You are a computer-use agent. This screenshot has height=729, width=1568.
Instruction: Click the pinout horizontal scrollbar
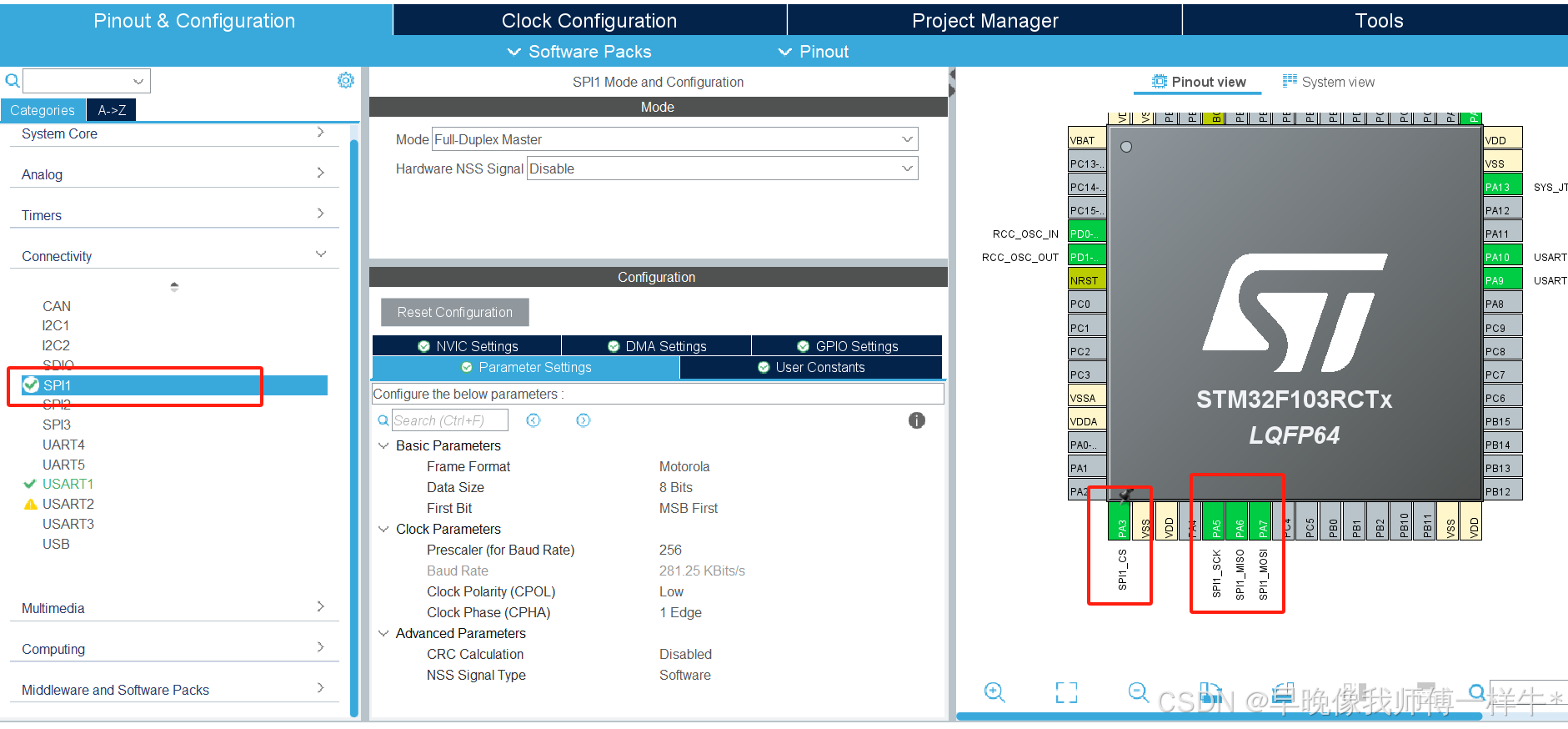click(x=1219, y=716)
